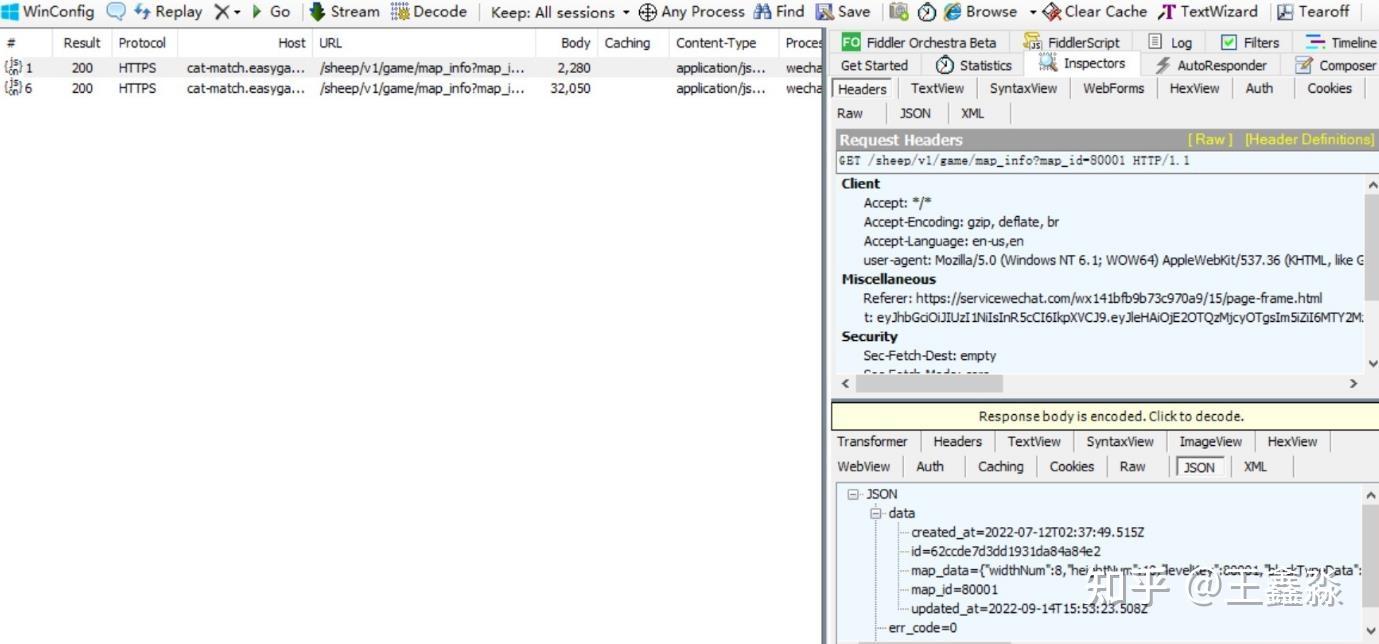1379x644 pixels.
Task: Open the Statistics tab
Action: [974, 65]
